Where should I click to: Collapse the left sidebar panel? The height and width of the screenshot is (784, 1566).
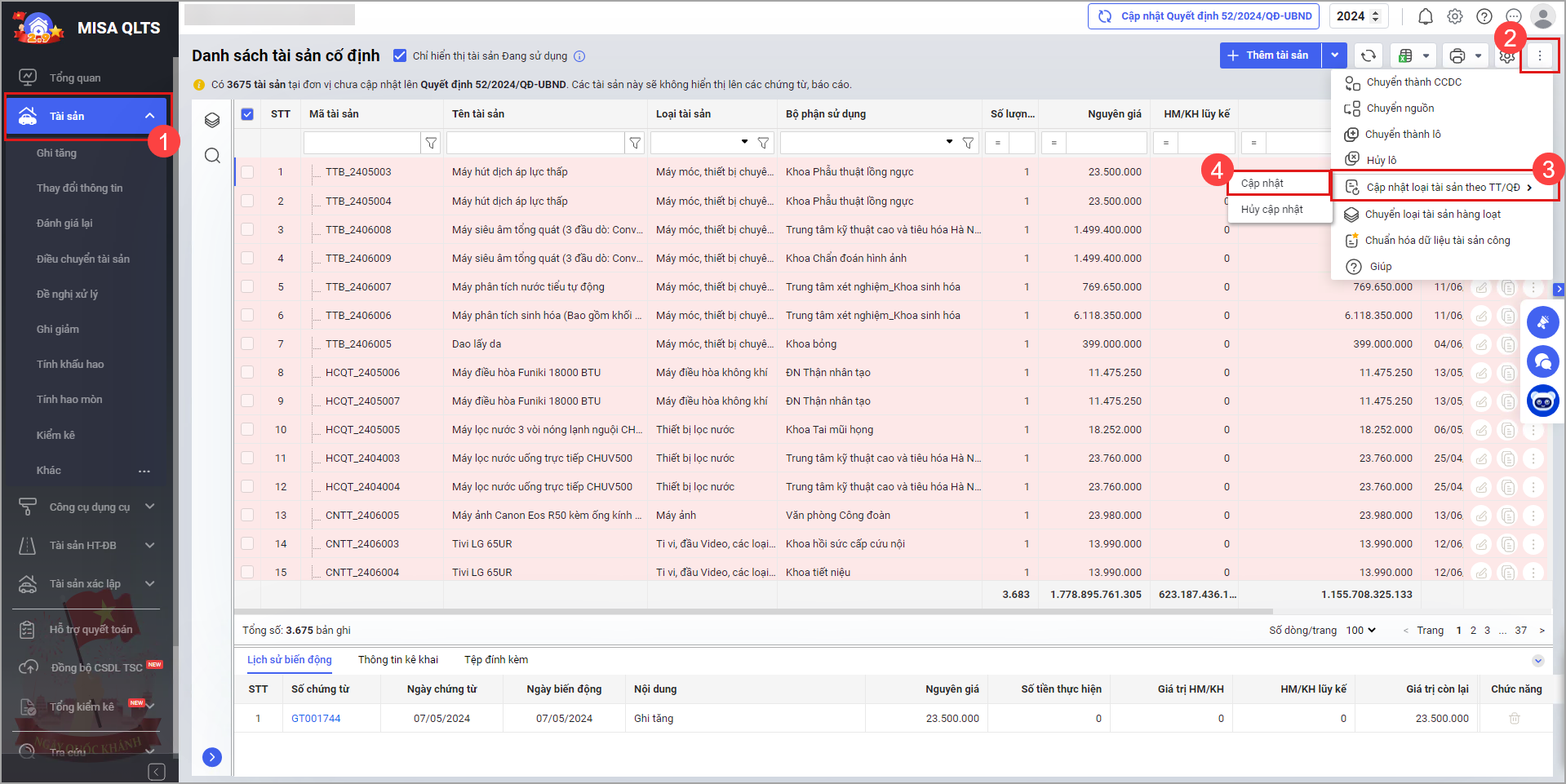[157, 771]
